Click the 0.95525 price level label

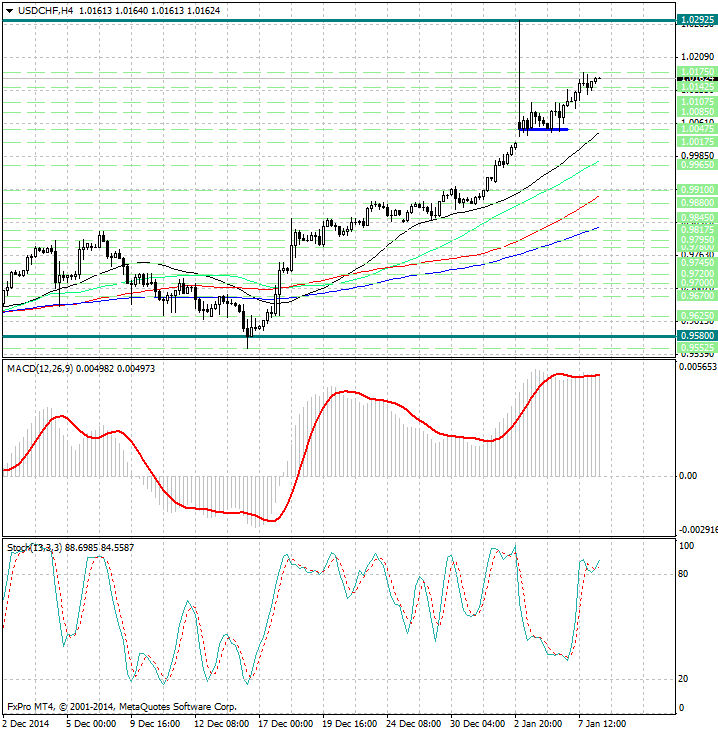pyautogui.click(x=697, y=348)
